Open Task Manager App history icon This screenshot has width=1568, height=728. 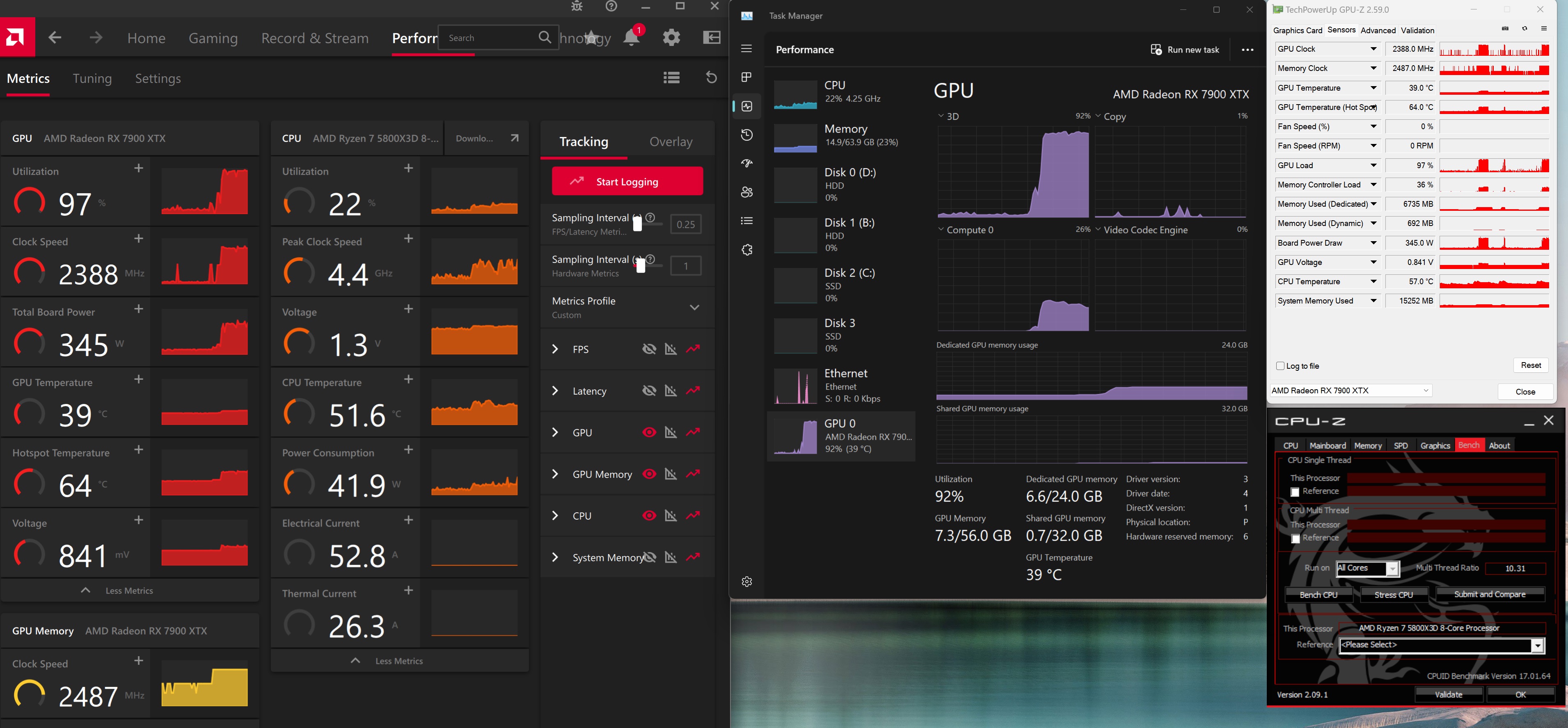pyautogui.click(x=747, y=135)
